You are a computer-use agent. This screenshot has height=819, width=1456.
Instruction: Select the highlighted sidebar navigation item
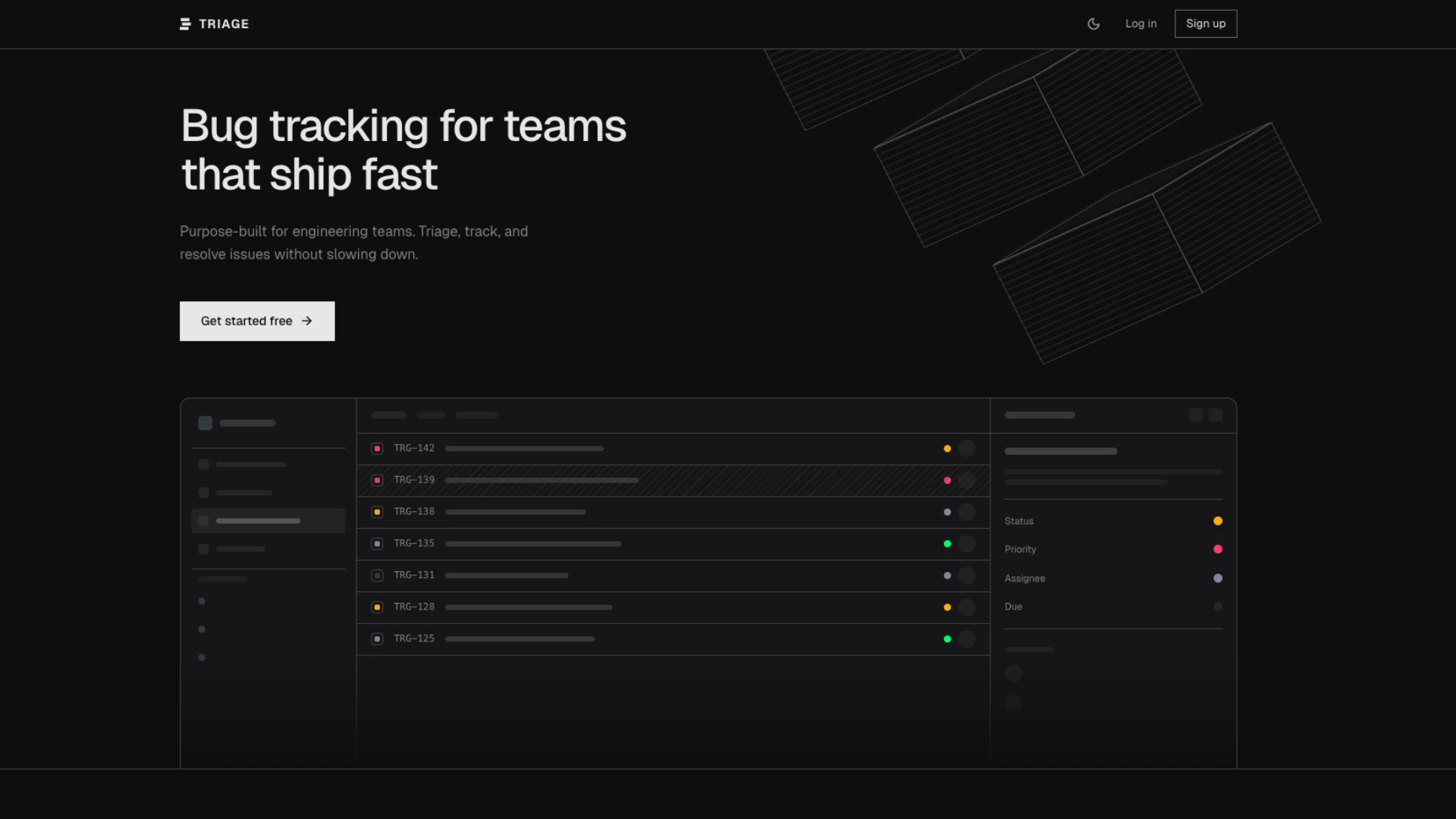[267, 520]
